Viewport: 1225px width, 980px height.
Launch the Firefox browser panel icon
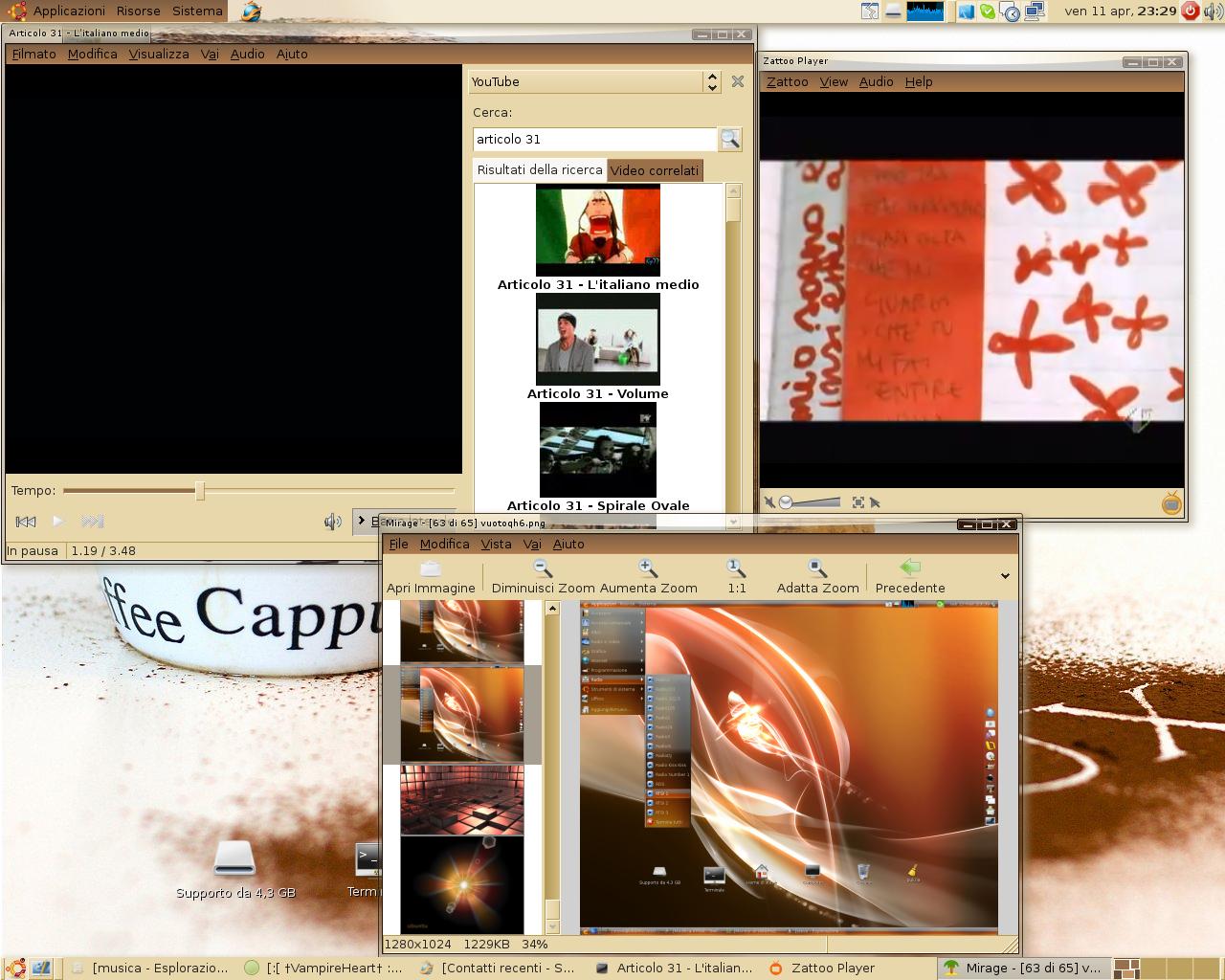[251, 11]
